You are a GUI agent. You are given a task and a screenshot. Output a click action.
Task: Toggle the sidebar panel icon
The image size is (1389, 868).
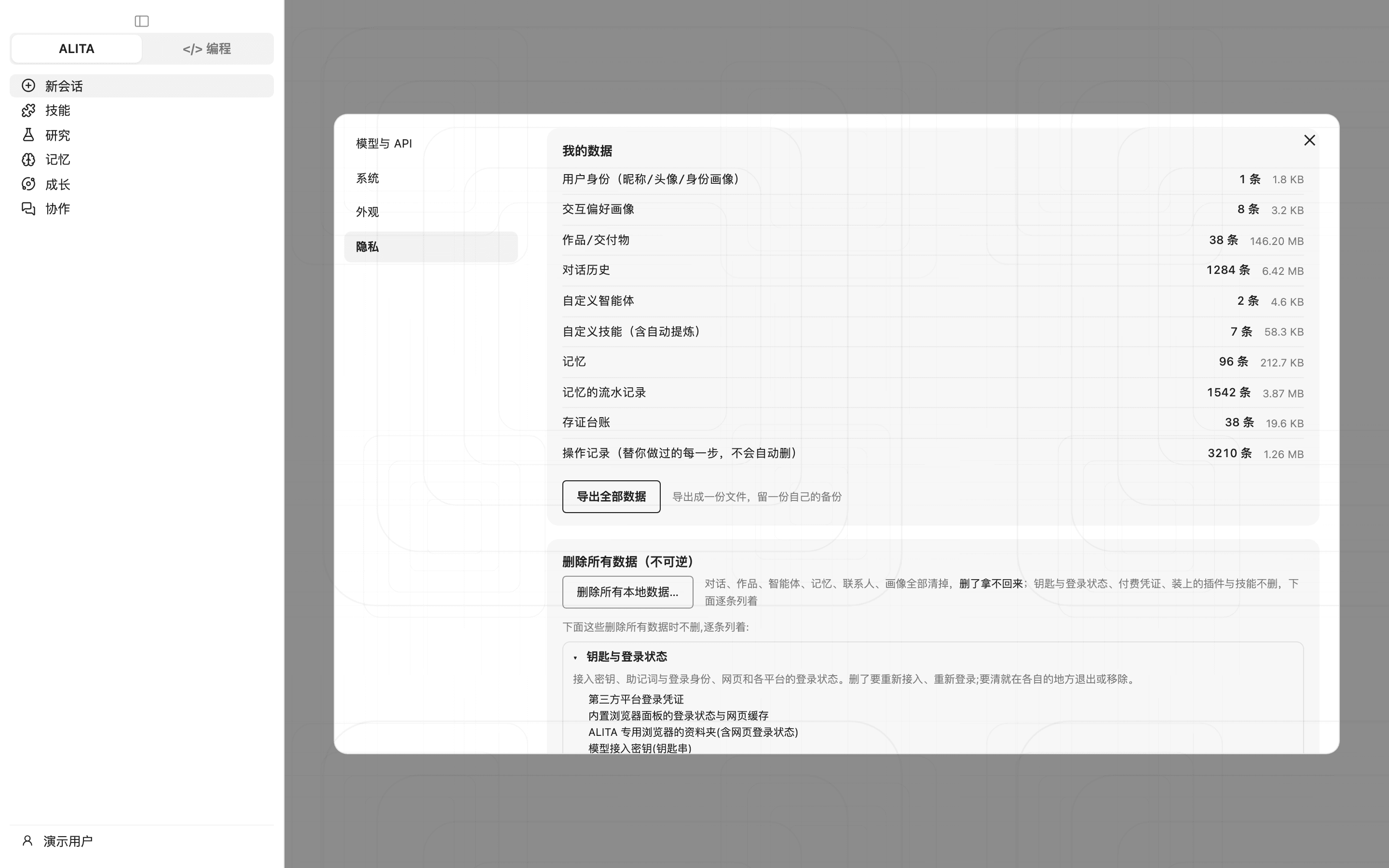[x=142, y=21]
